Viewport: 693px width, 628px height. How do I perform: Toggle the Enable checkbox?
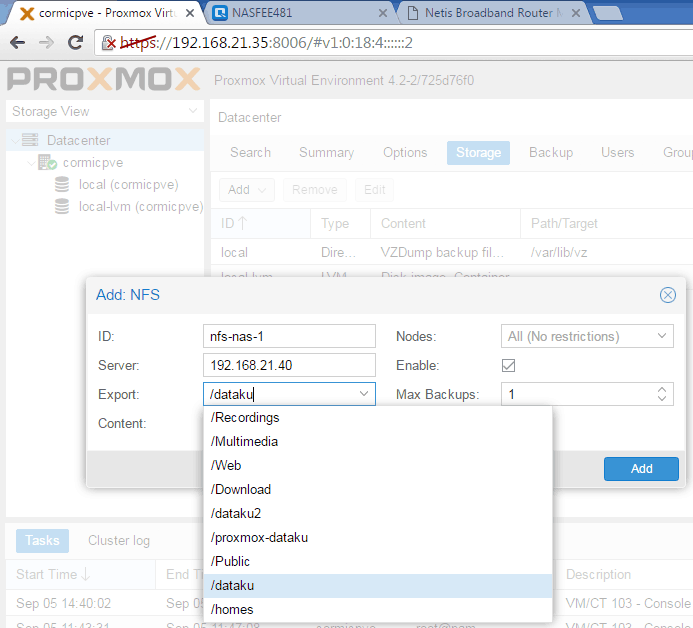click(x=508, y=365)
